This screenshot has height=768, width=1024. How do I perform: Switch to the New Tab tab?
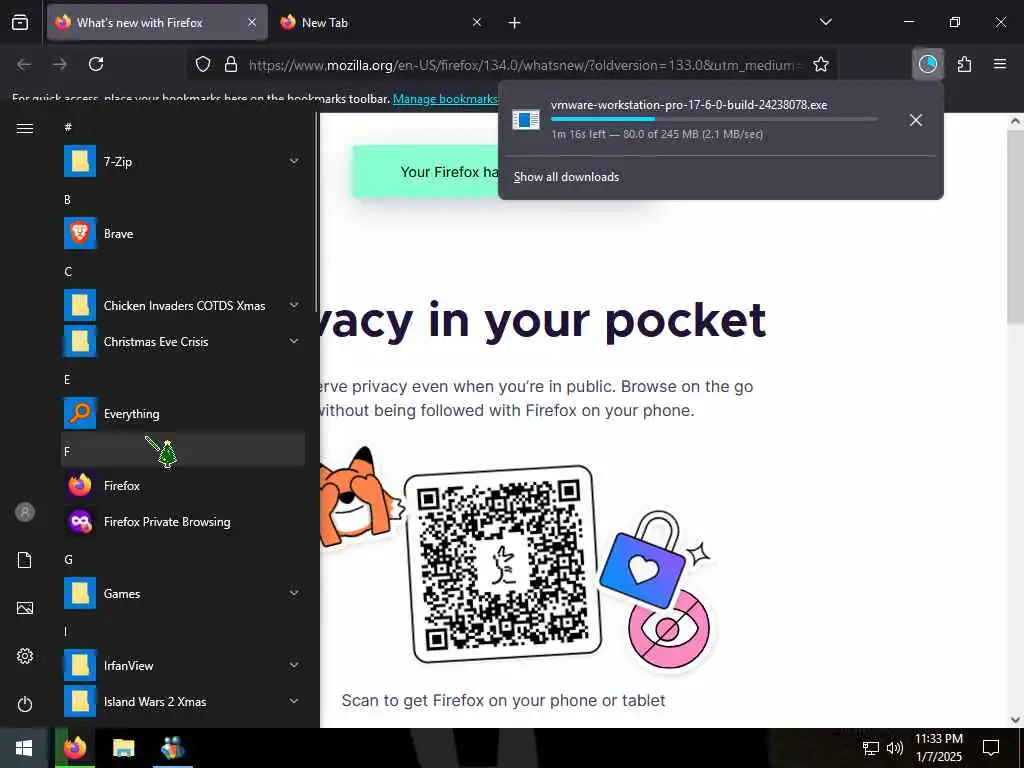[x=382, y=23]
